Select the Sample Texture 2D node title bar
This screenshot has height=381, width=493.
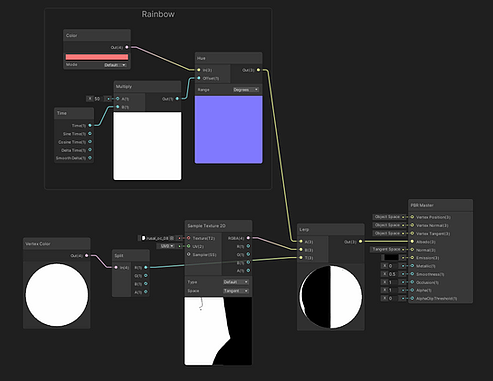(218, 226)
